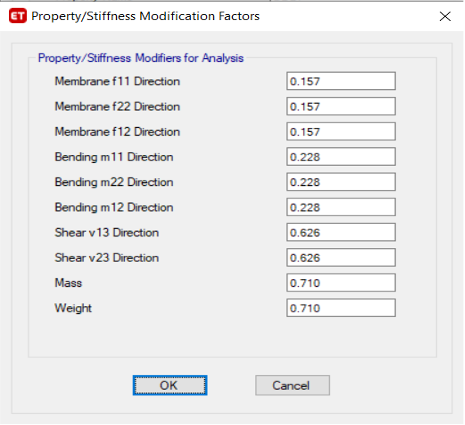Click the ETABS logo icon in title bar
Screen dimensions: 465x425
coord(18,16)
